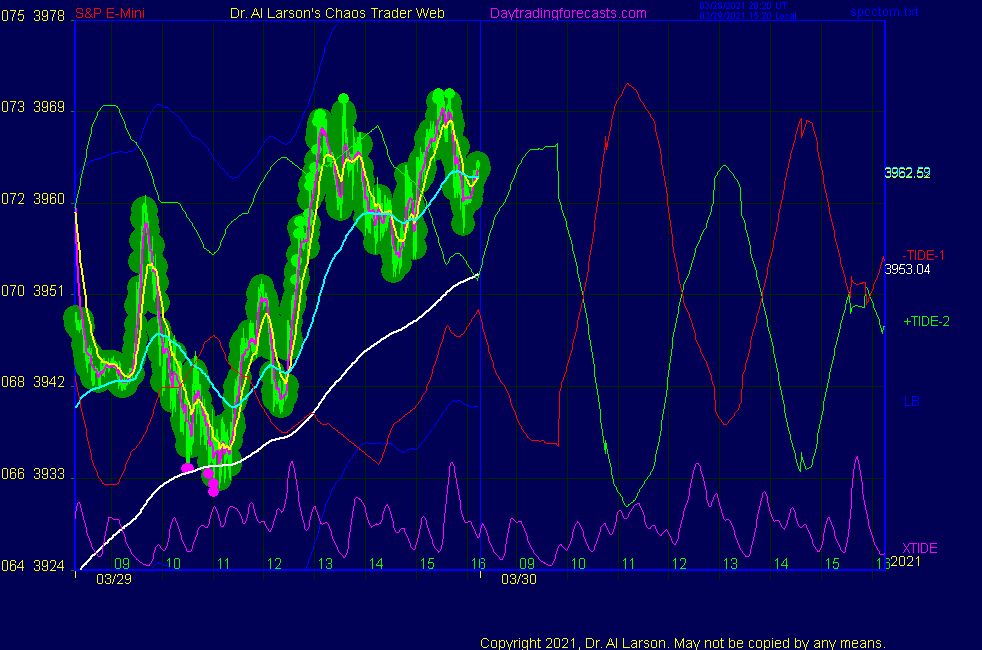Click the blue "LB" legend label

click(x=911, y=401)
